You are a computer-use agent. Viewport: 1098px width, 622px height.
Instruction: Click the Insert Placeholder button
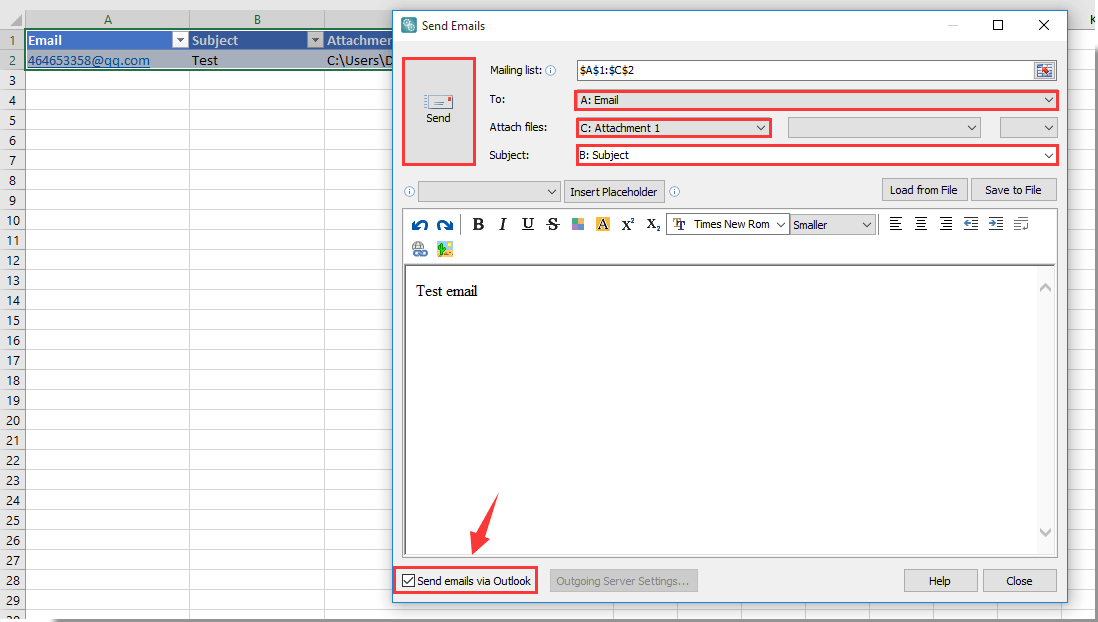click(614, 191)
